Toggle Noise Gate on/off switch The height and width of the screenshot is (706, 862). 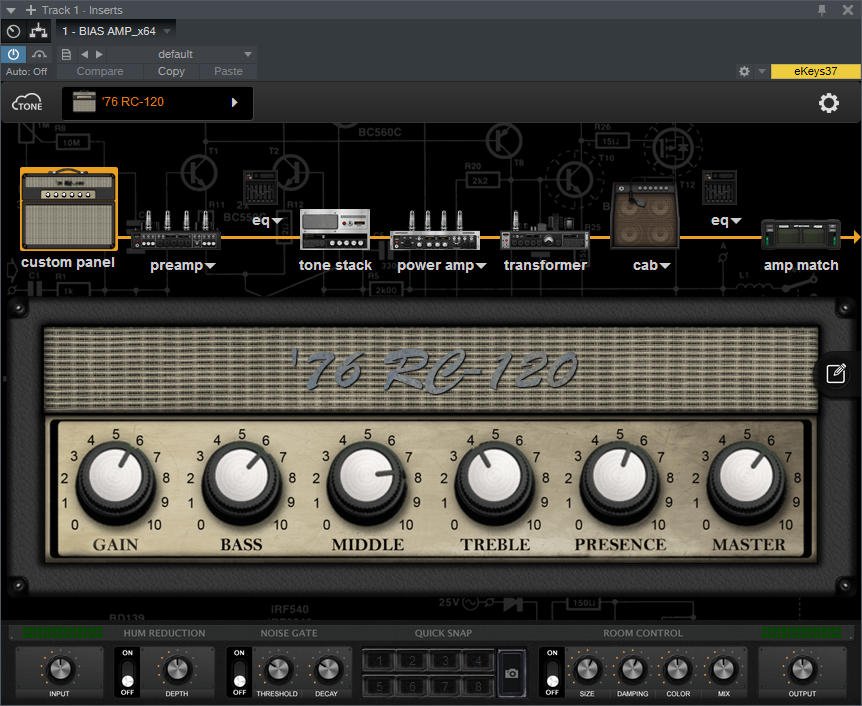(239, 672)
